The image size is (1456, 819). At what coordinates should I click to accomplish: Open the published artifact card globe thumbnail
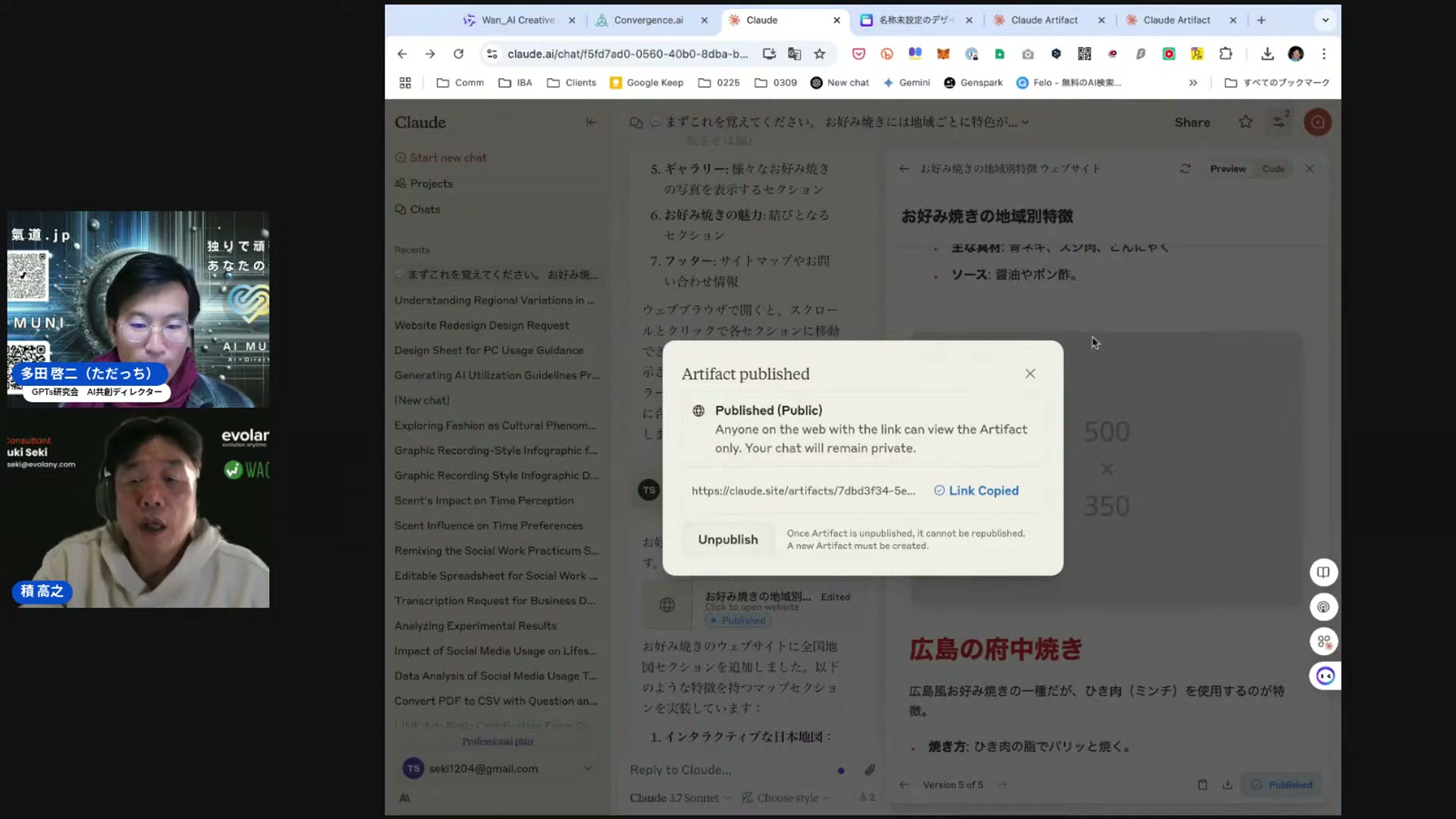667,605
